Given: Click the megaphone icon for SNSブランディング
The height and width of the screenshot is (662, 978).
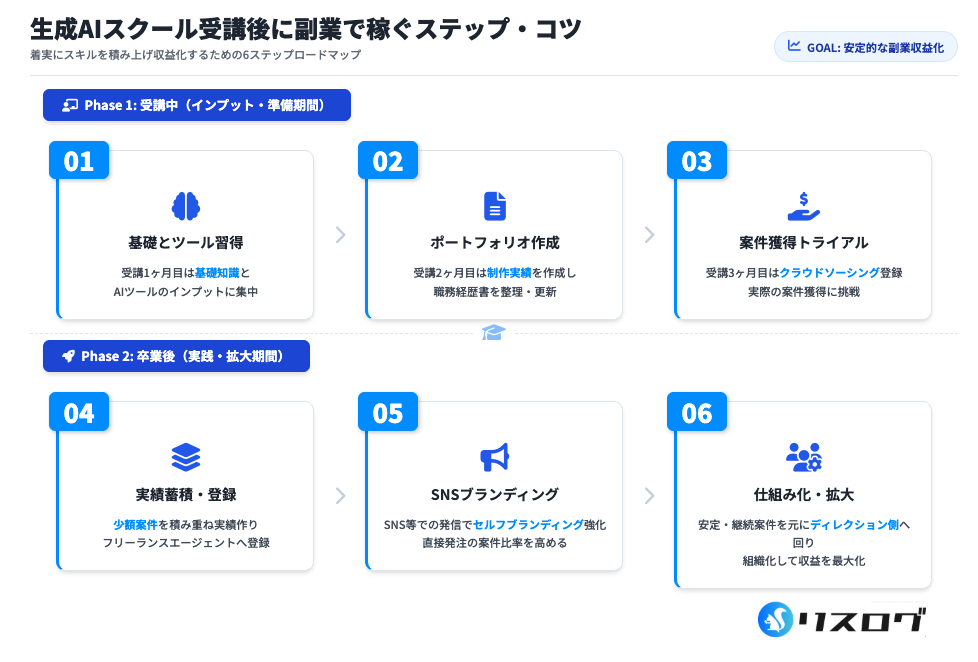Looking at the screenshot, I should coord(494,457).
